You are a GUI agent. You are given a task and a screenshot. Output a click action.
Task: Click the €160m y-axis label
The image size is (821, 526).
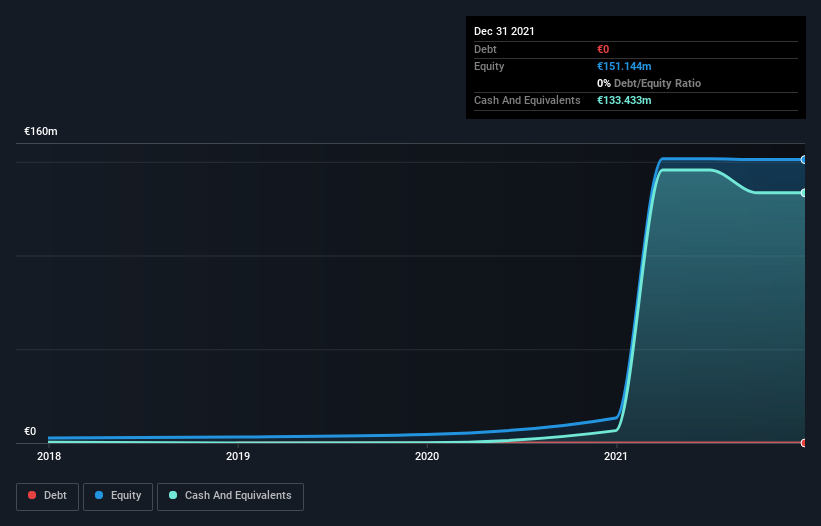coord(41,131)
